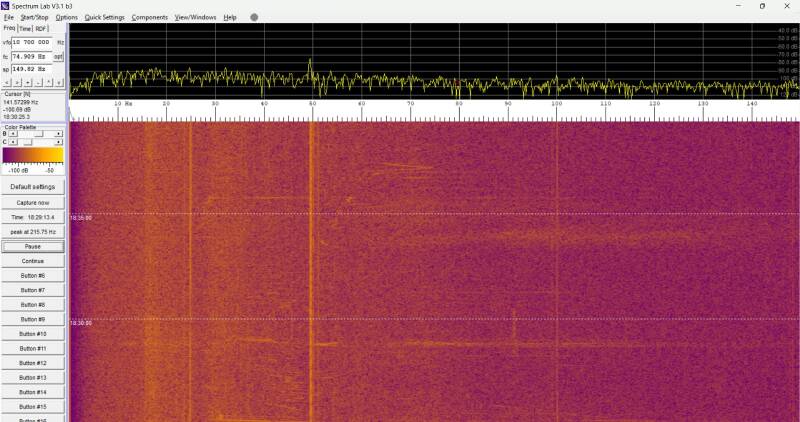Click the Default settings button
800x422 pixels.
pos(33,187)
